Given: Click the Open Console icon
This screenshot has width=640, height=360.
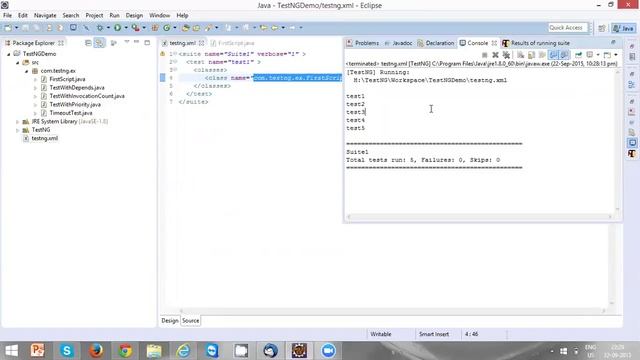Looking at the screenshot, I should click(x=607, y=55).
